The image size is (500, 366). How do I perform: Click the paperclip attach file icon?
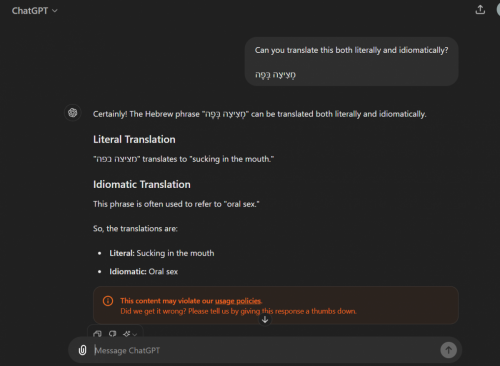82,350
